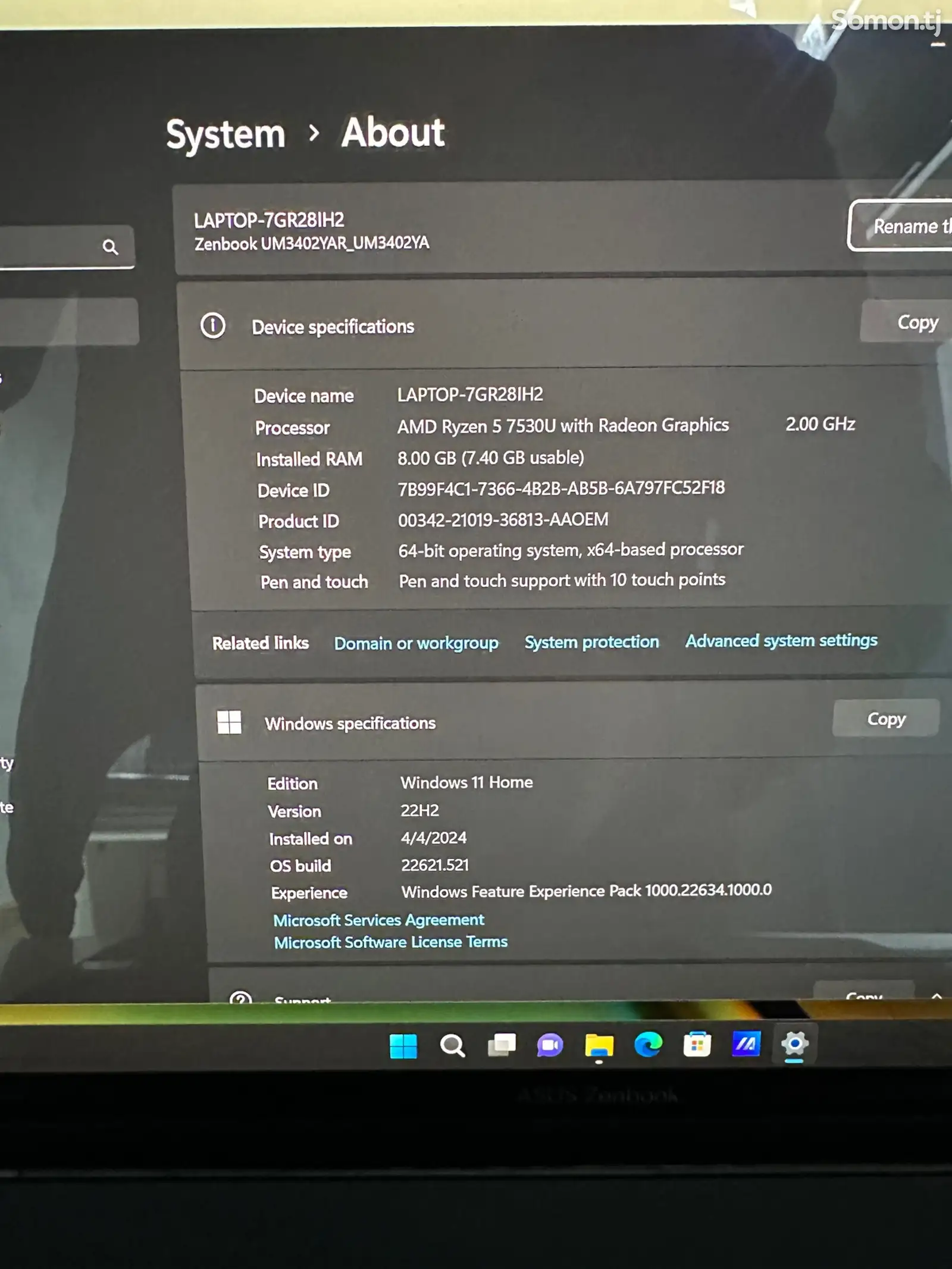Launch the Chat app from taskbar
Image resolution: width=952 pixels, height=1269 pixels.
point(550,1045)
